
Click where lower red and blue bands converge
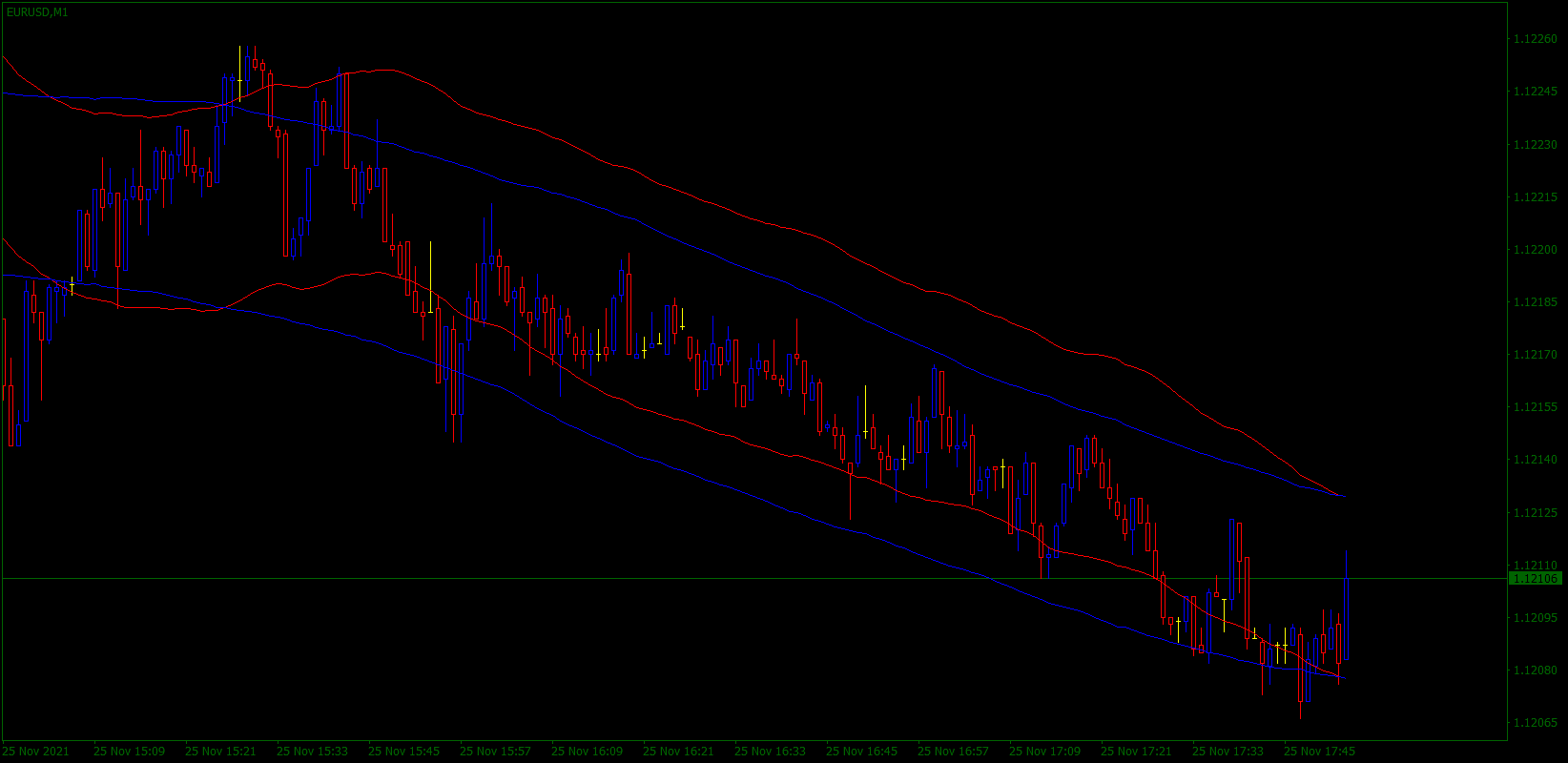(1340, 677)
